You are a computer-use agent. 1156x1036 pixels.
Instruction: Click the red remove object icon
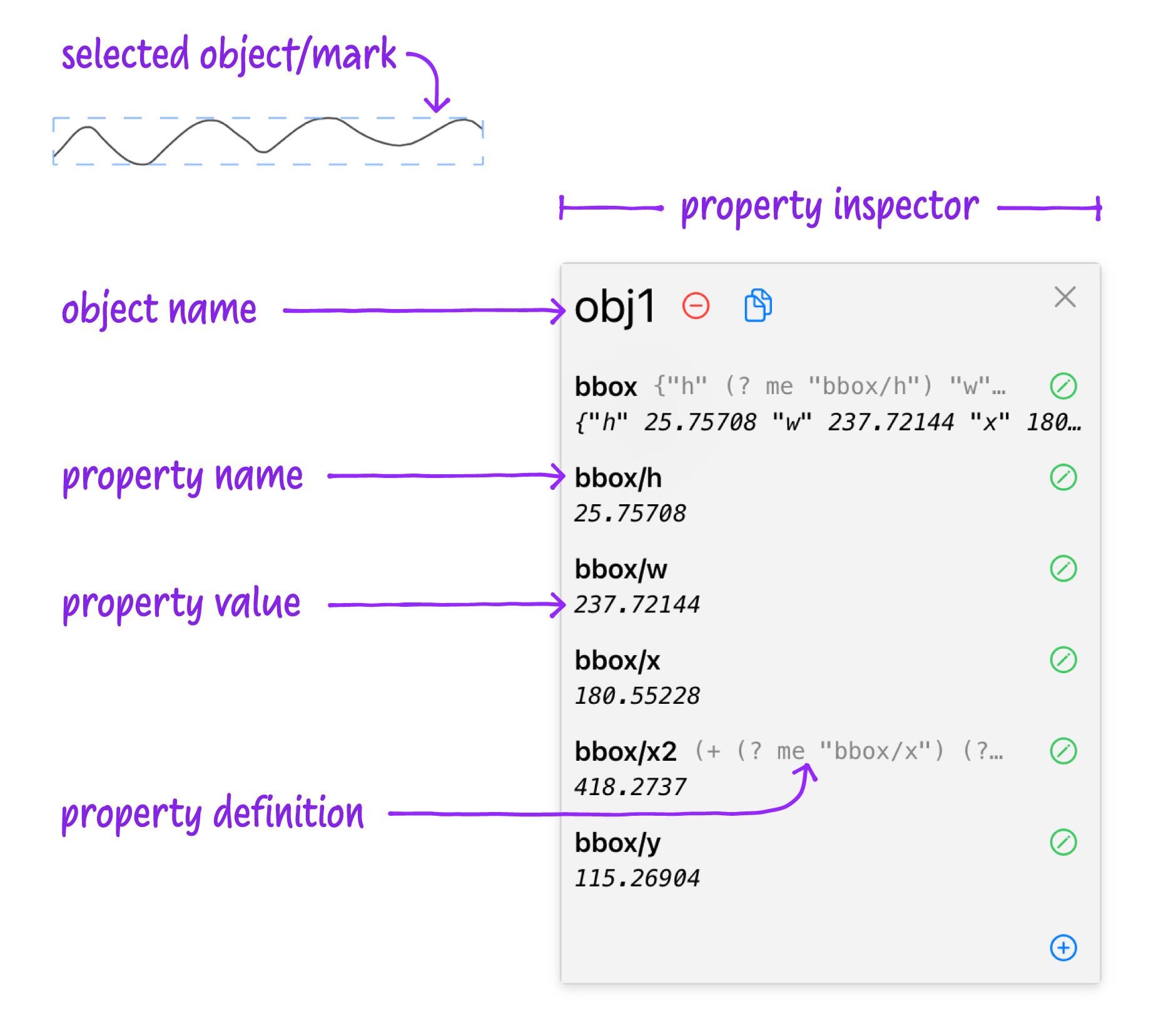point(696,306)
